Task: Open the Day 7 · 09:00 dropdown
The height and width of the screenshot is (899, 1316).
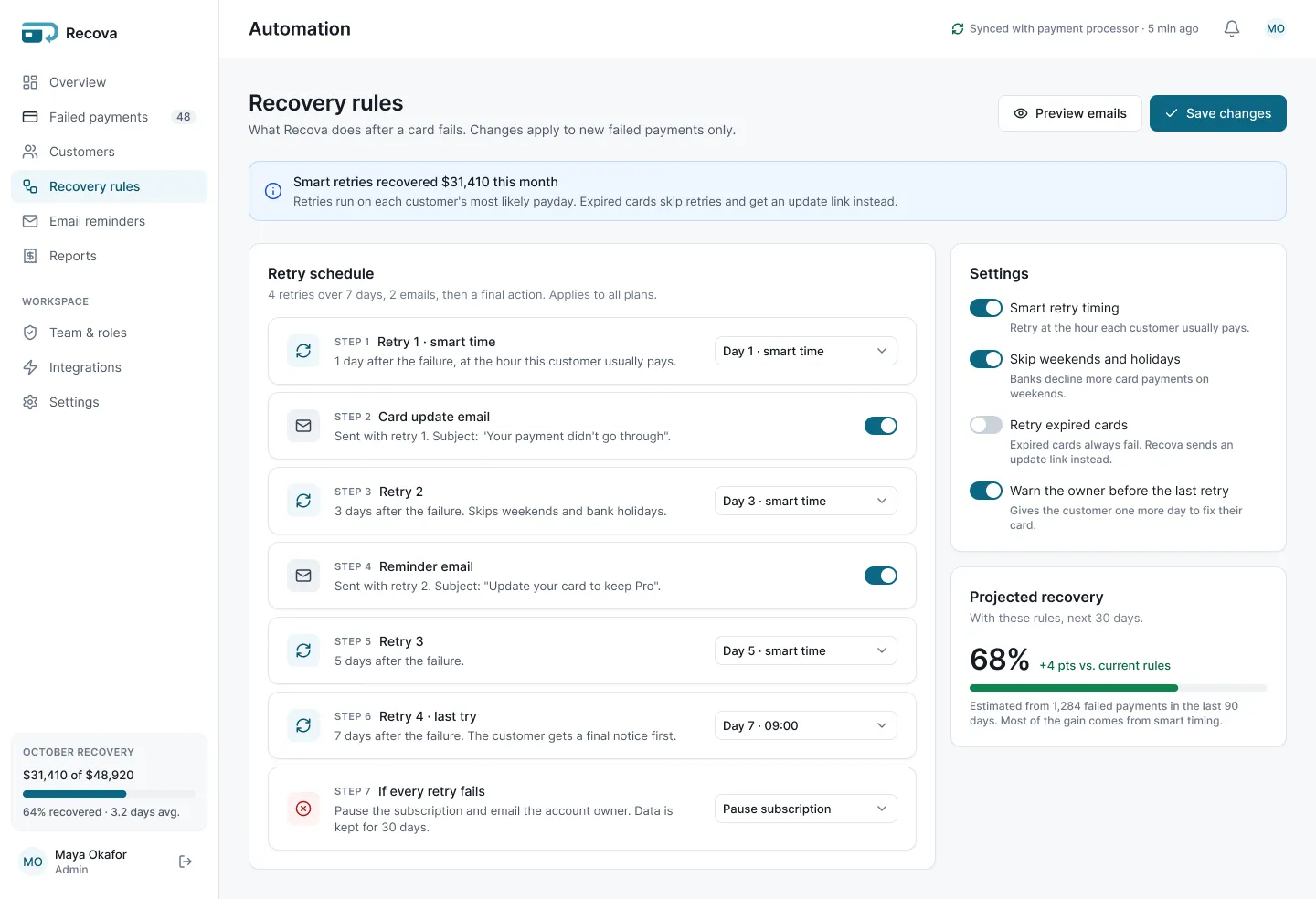Action: pyautogui.click(x=806, y=725)
